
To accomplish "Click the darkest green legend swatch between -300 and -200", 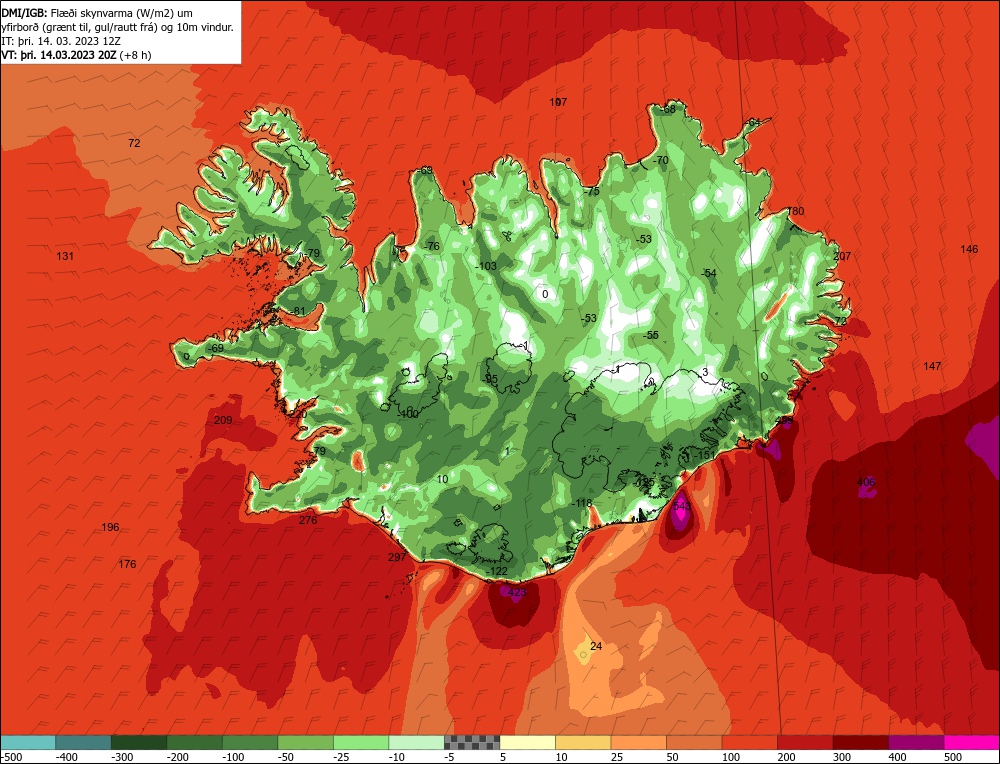I will 138,742.
